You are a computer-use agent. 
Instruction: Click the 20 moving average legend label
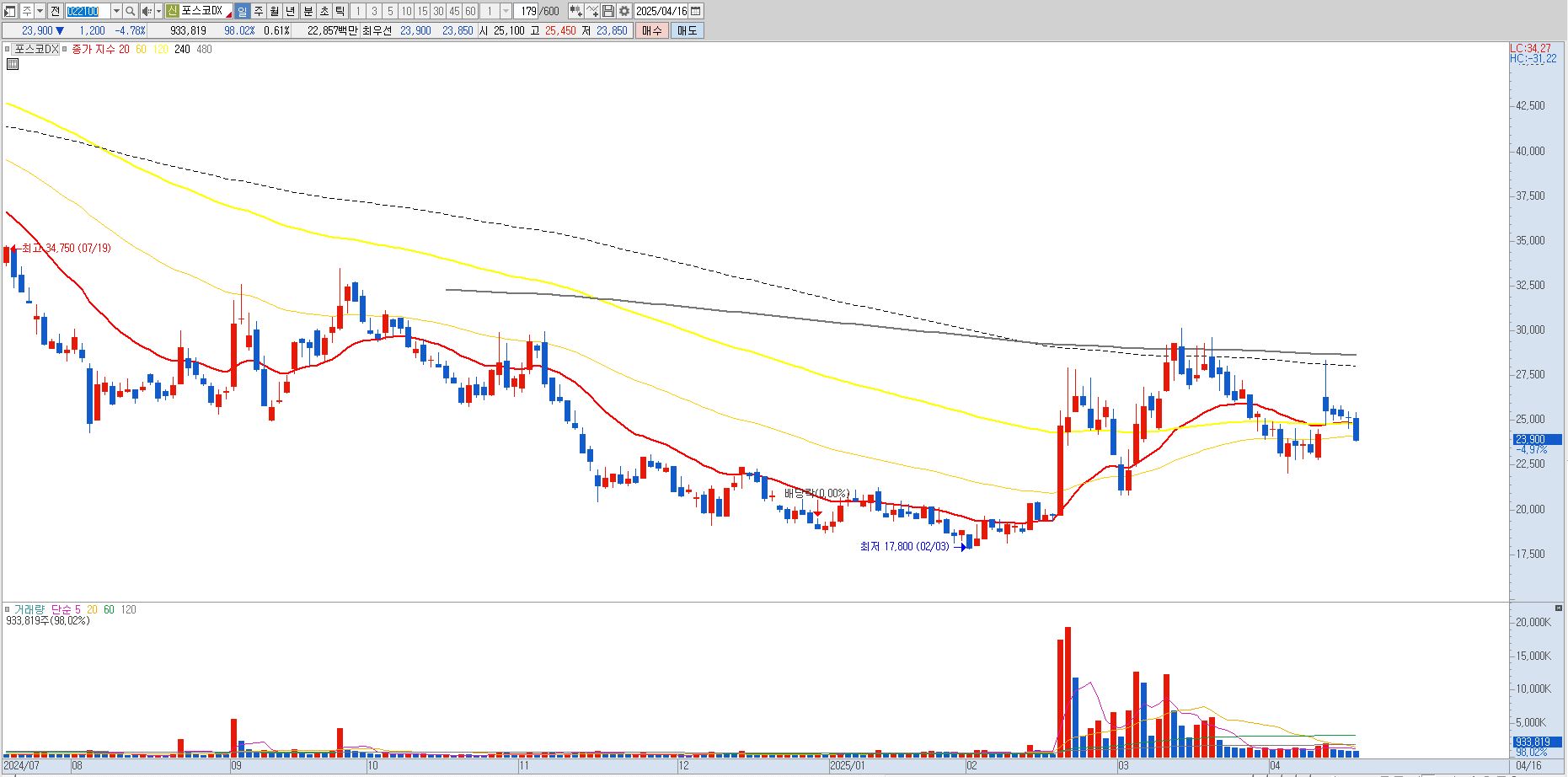(x=124, y=49)
